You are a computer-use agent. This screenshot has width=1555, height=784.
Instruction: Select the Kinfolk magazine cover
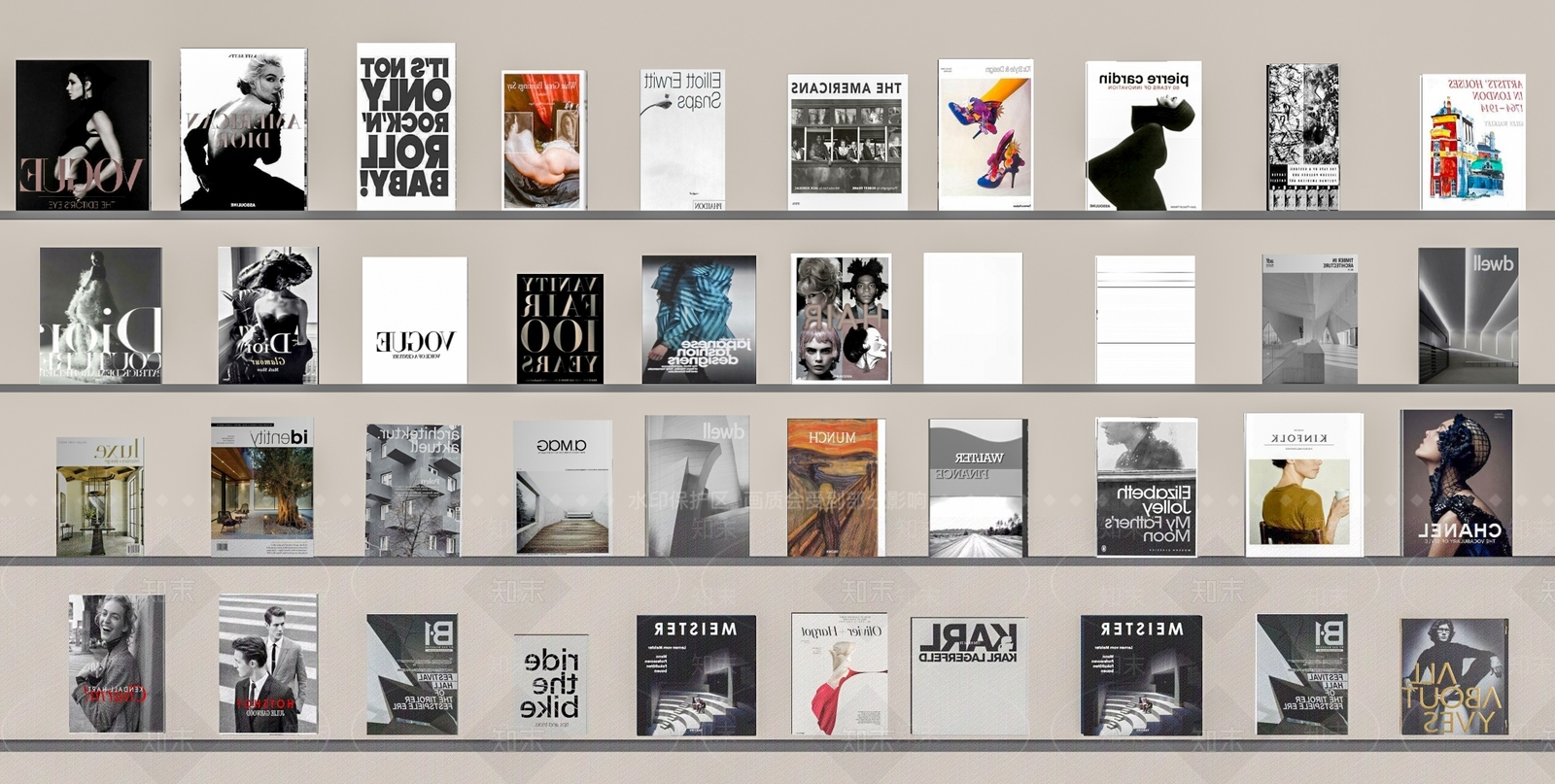coord(1304,485)
